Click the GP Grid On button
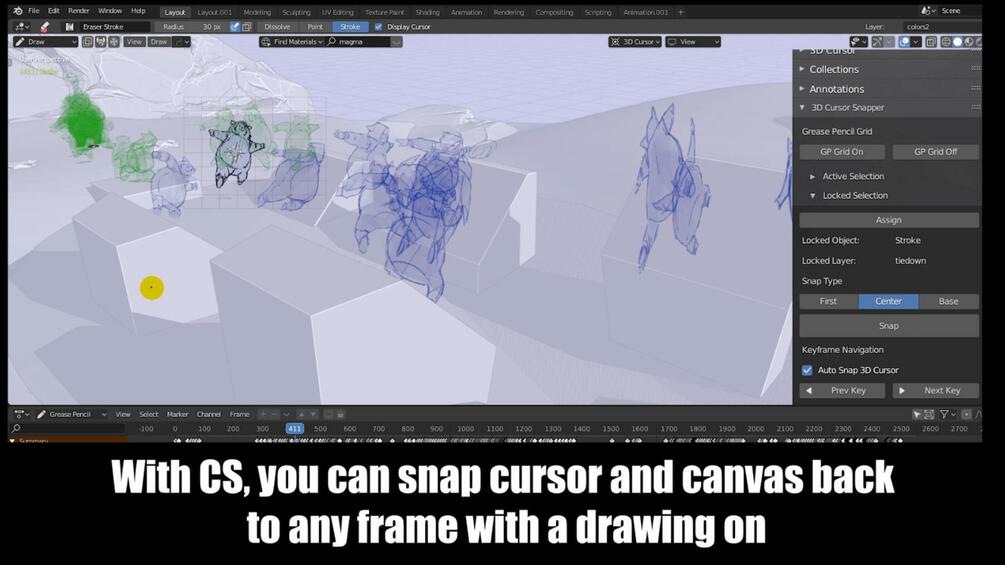Image resolution: width=1005 pixels, height=565 pixels. [x=842, y=152]
